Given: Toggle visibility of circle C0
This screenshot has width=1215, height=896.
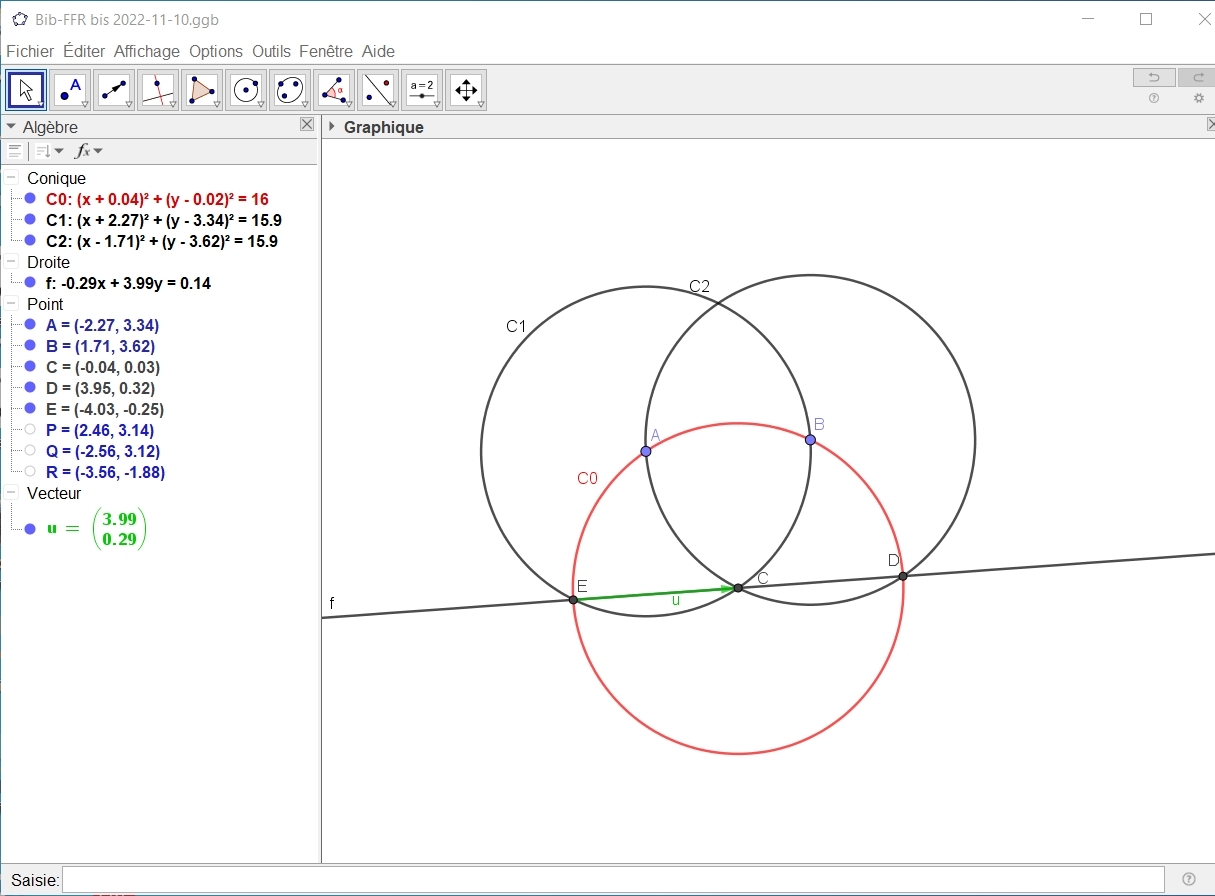Looking at the screenshot, I should pos(30,199).
